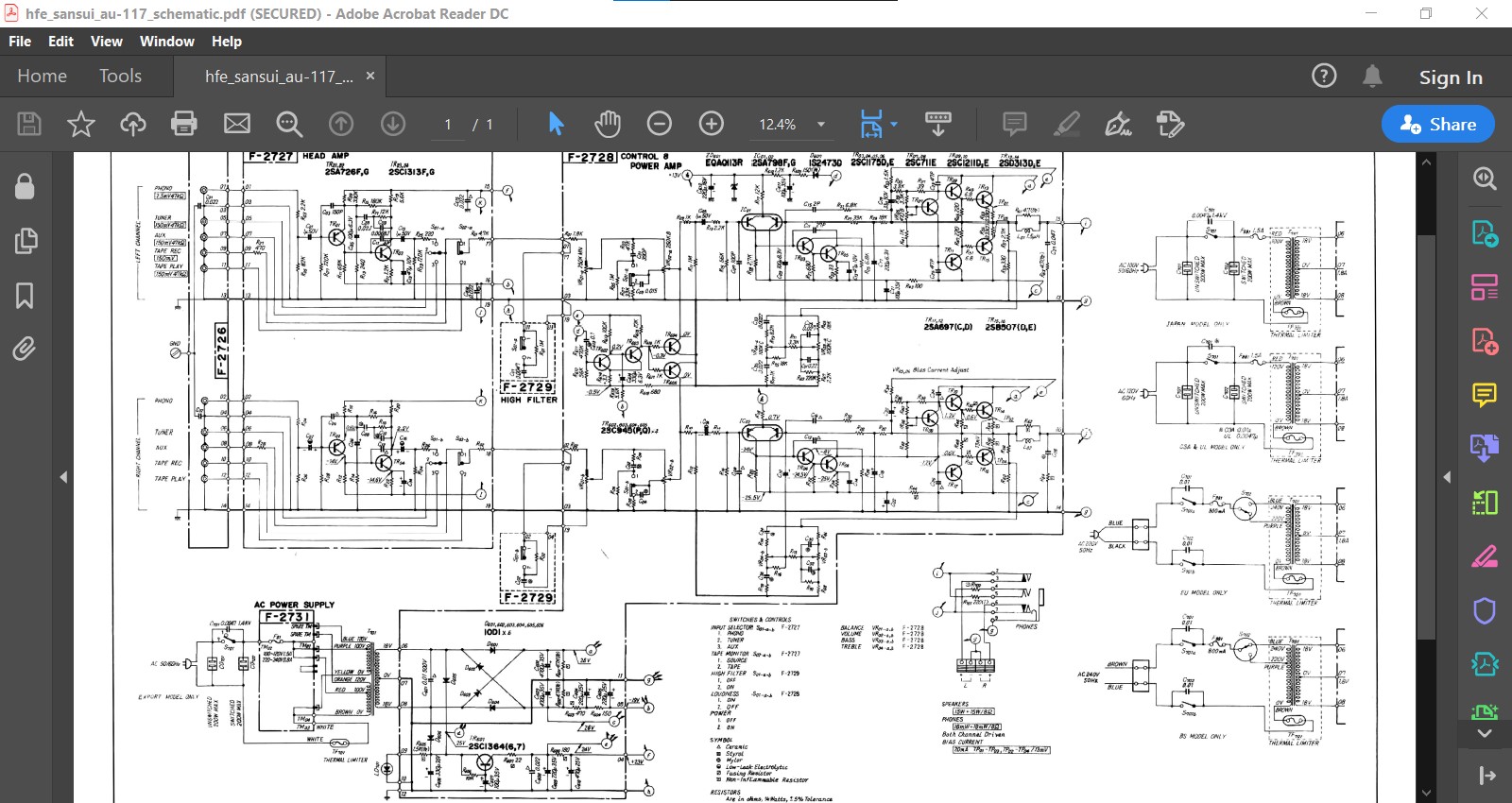Open the Help question mark icon

(1324, 76)
